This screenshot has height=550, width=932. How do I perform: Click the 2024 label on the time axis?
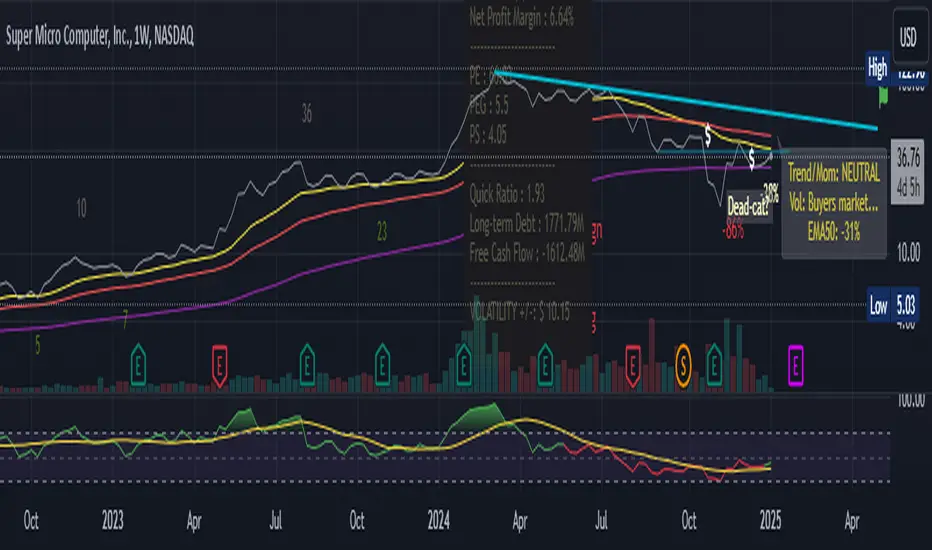tap(439, 521)
